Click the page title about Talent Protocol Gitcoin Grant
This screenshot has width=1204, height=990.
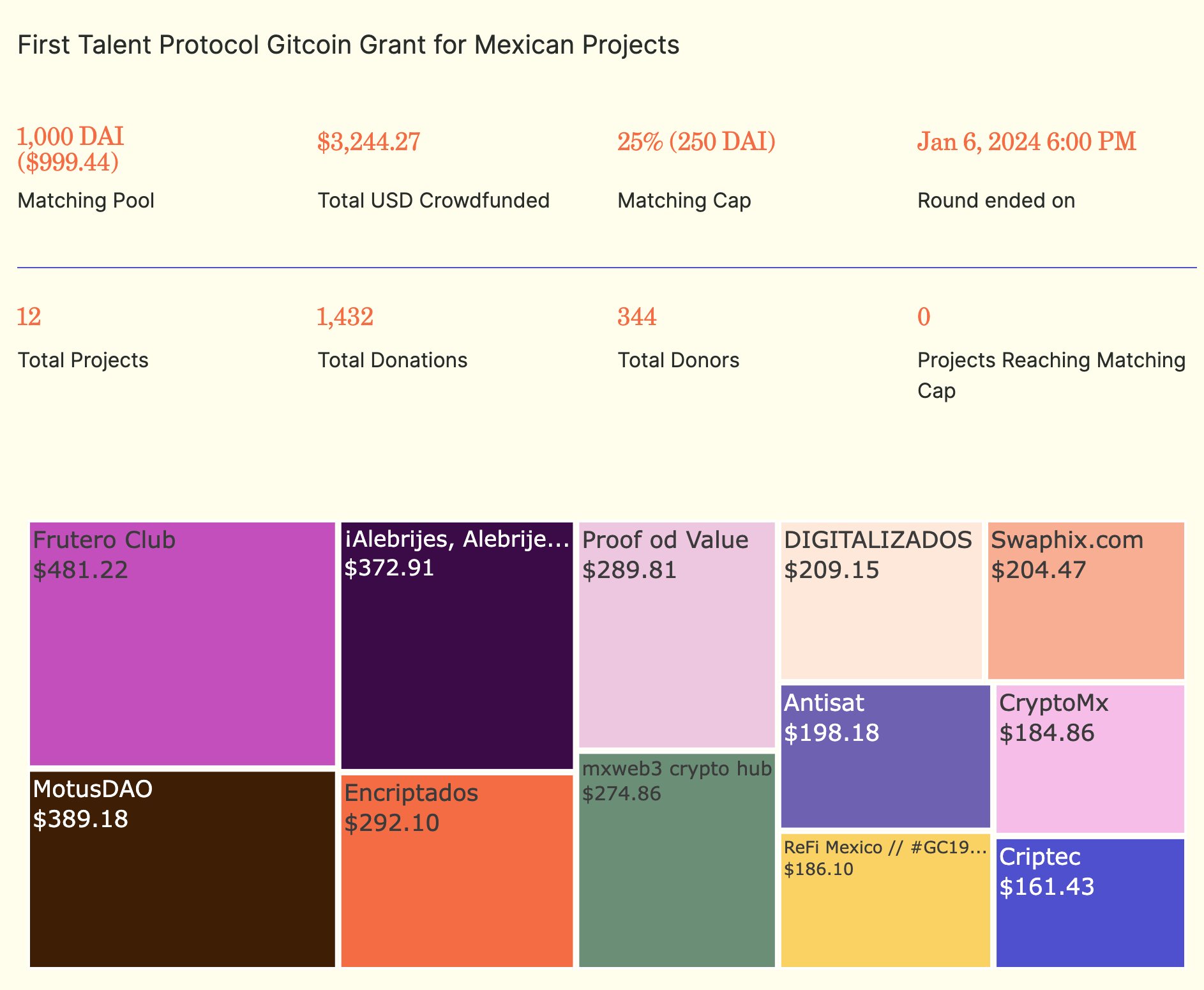pos(349,45)
